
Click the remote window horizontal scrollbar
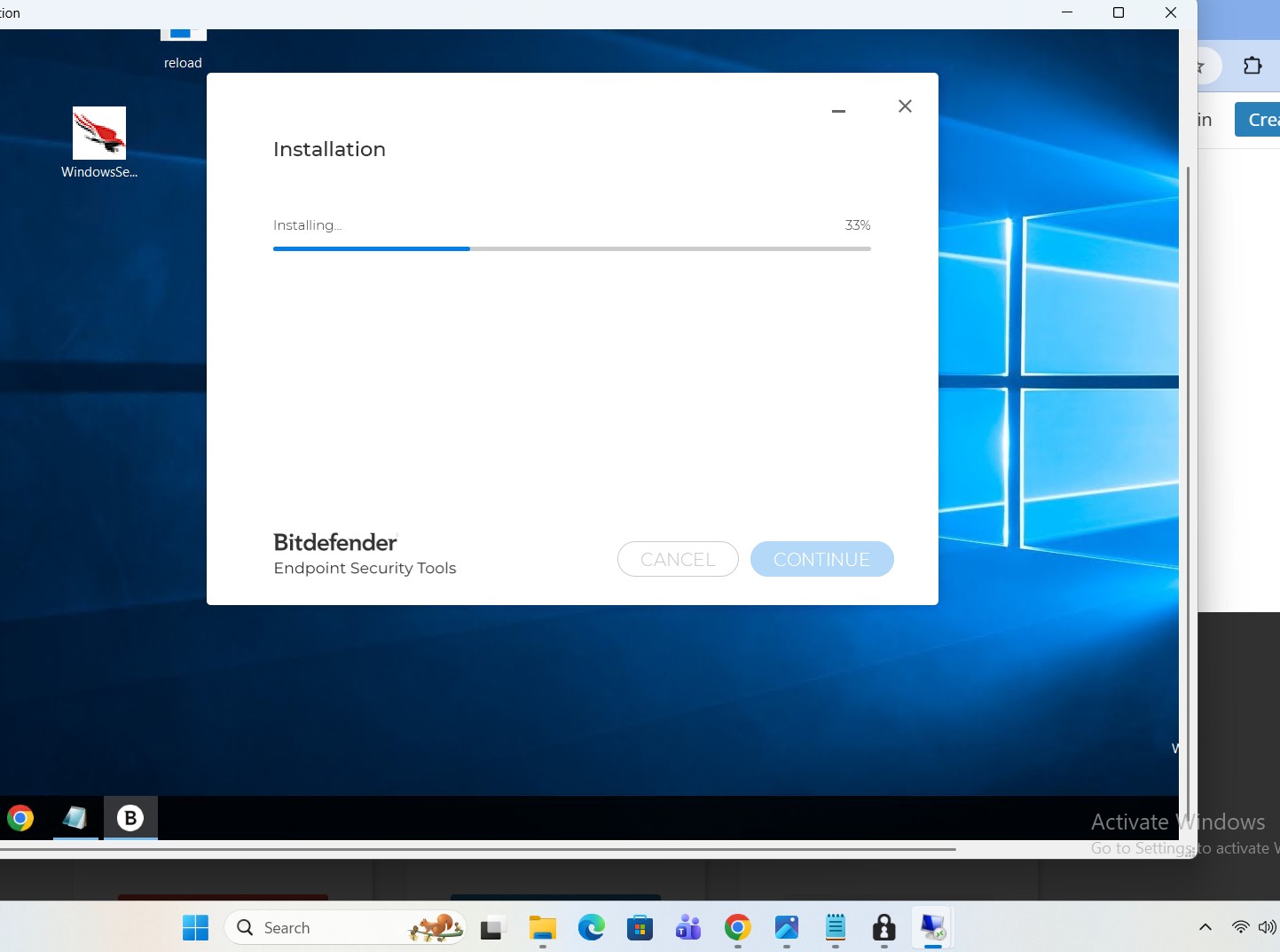pyautogui.click(x=477, y=849)
